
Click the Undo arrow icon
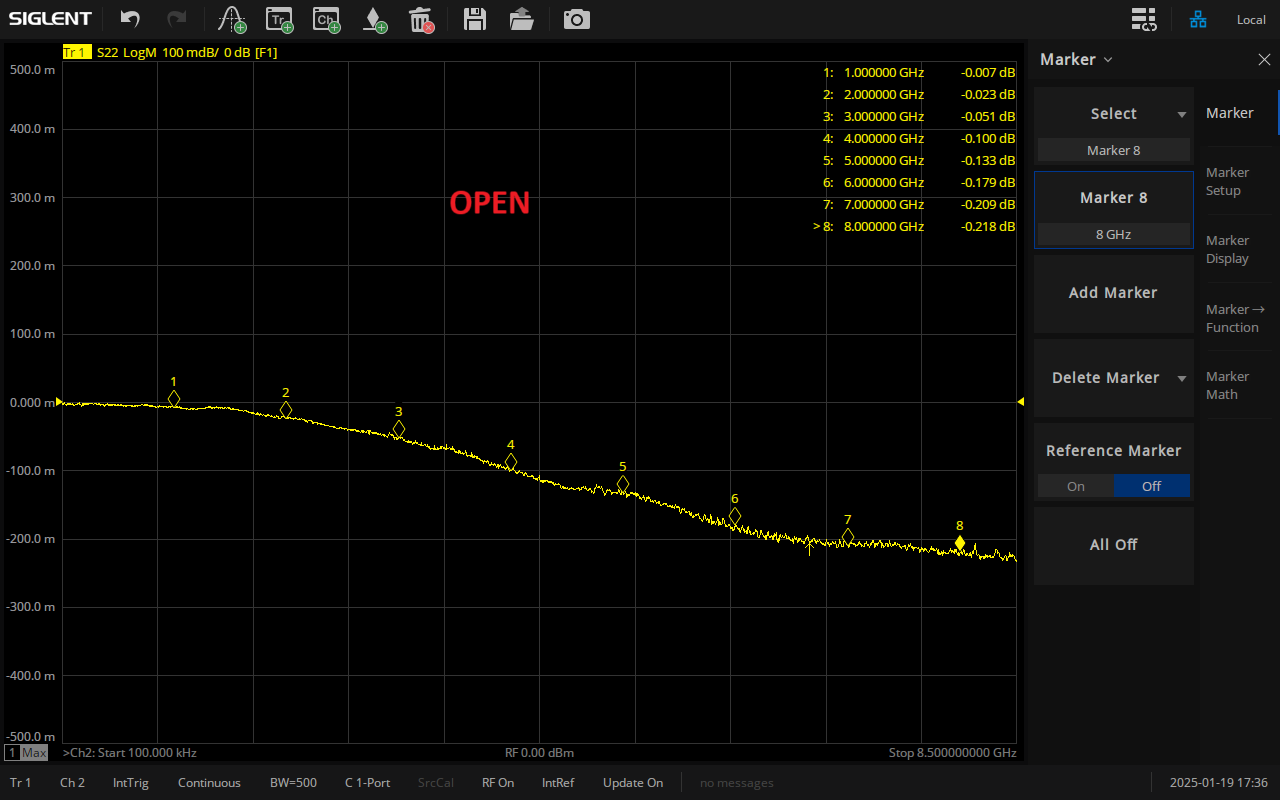130,19
